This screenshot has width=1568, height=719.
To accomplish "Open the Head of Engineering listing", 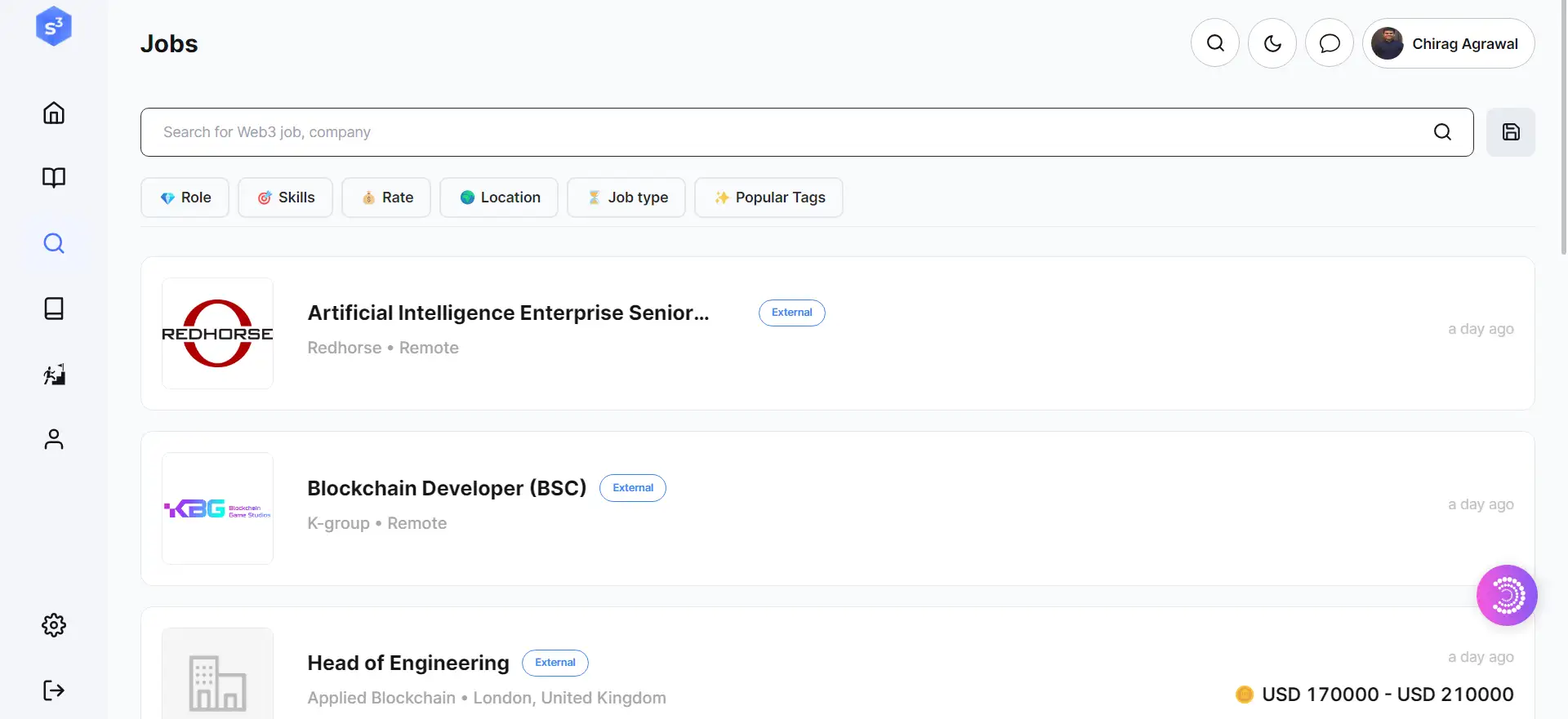I will (408, 663).
